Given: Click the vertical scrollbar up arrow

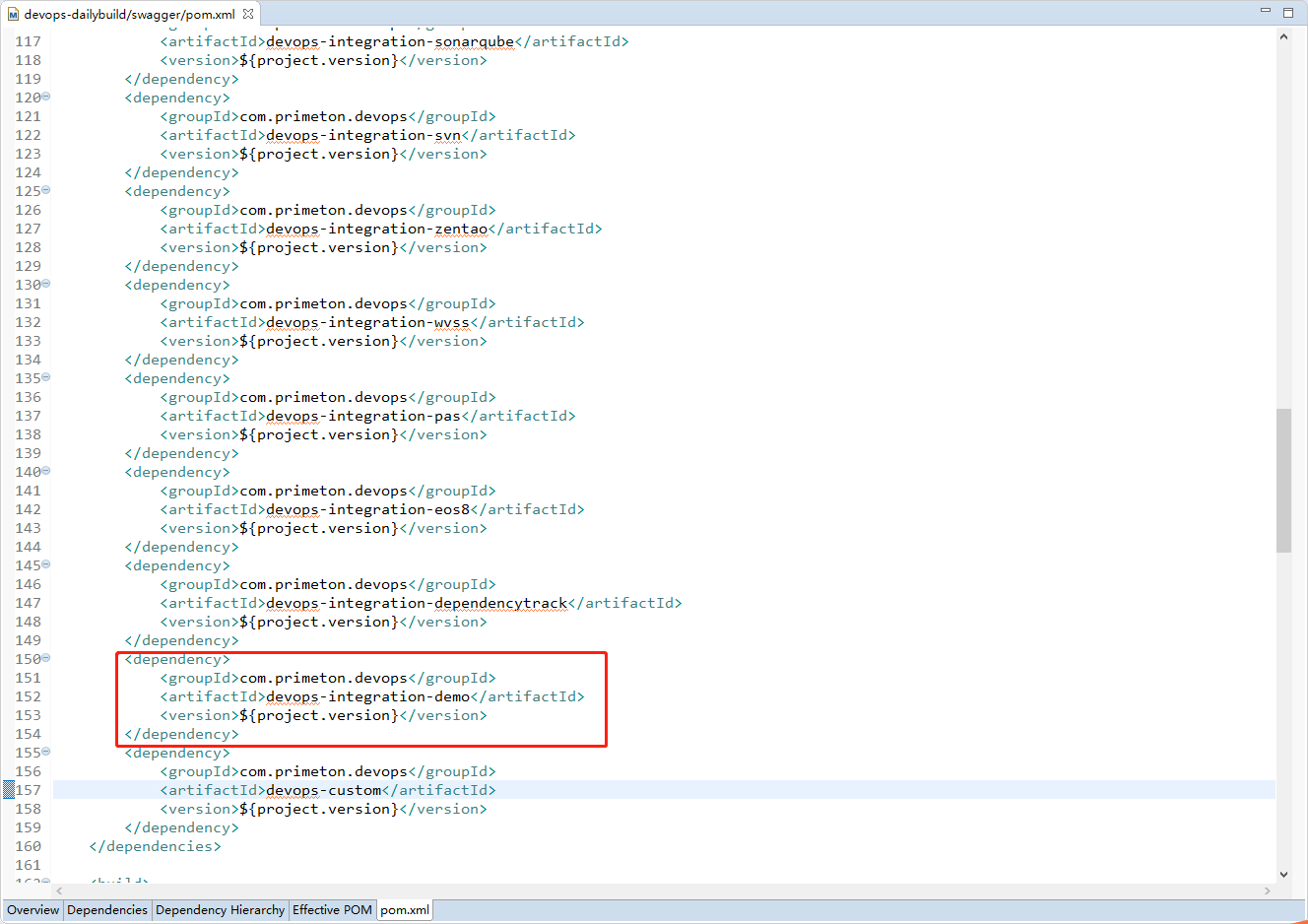Looking at the screenshot, I should coord(1283,36).
